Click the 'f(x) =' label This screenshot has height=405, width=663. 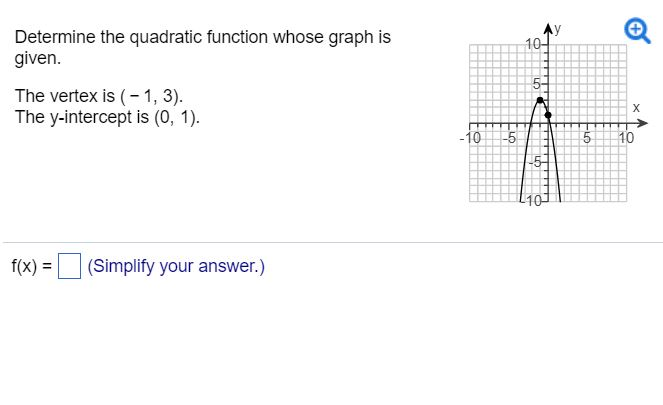pos(32,266)
